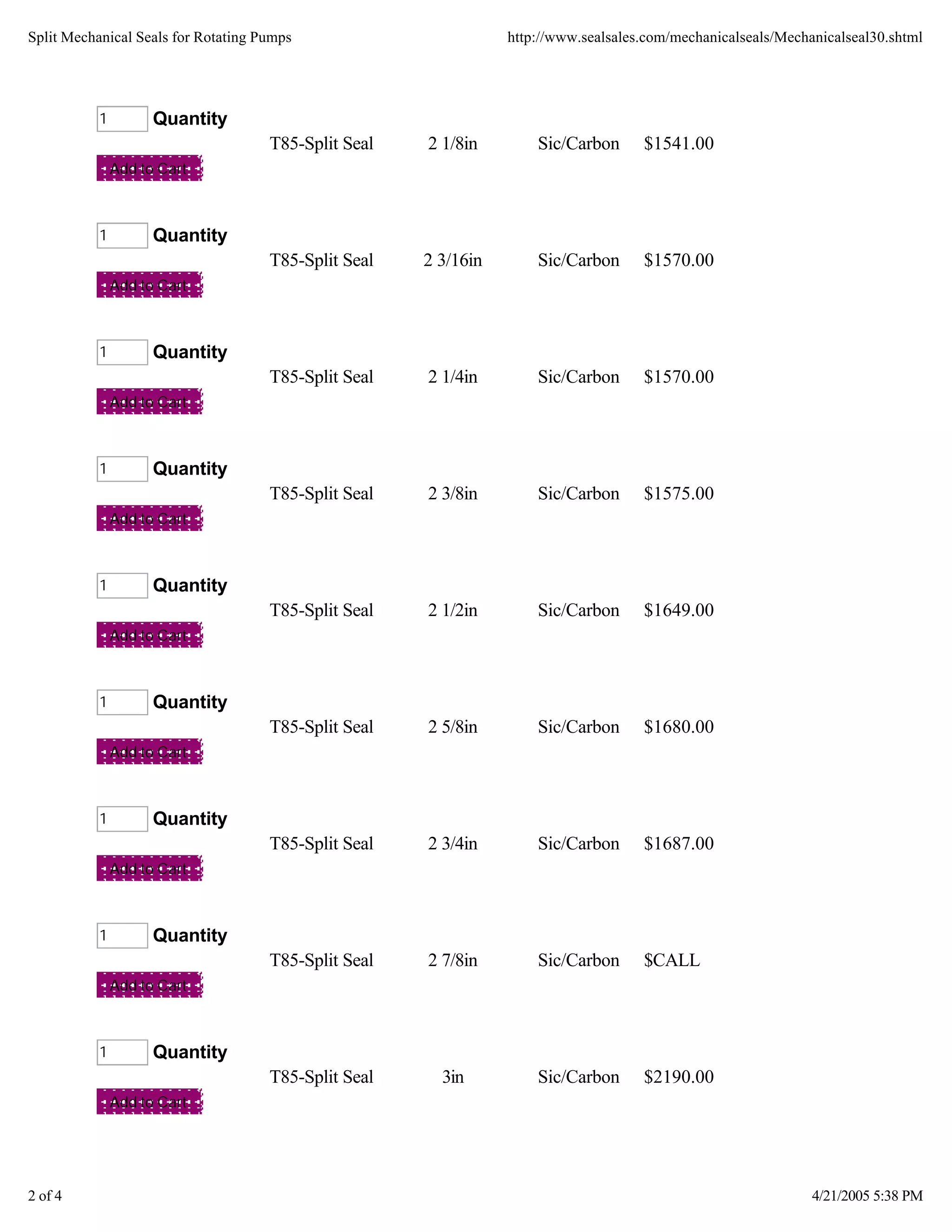Click the $CALL price for 2 7/8in seal
The height and width of the screenshot is (1232, 952).
point(672,960)
